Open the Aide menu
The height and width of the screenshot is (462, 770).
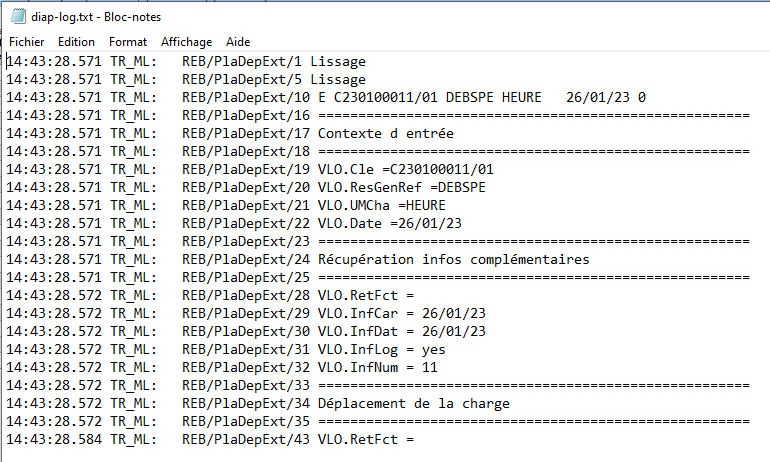pos(238,42)
